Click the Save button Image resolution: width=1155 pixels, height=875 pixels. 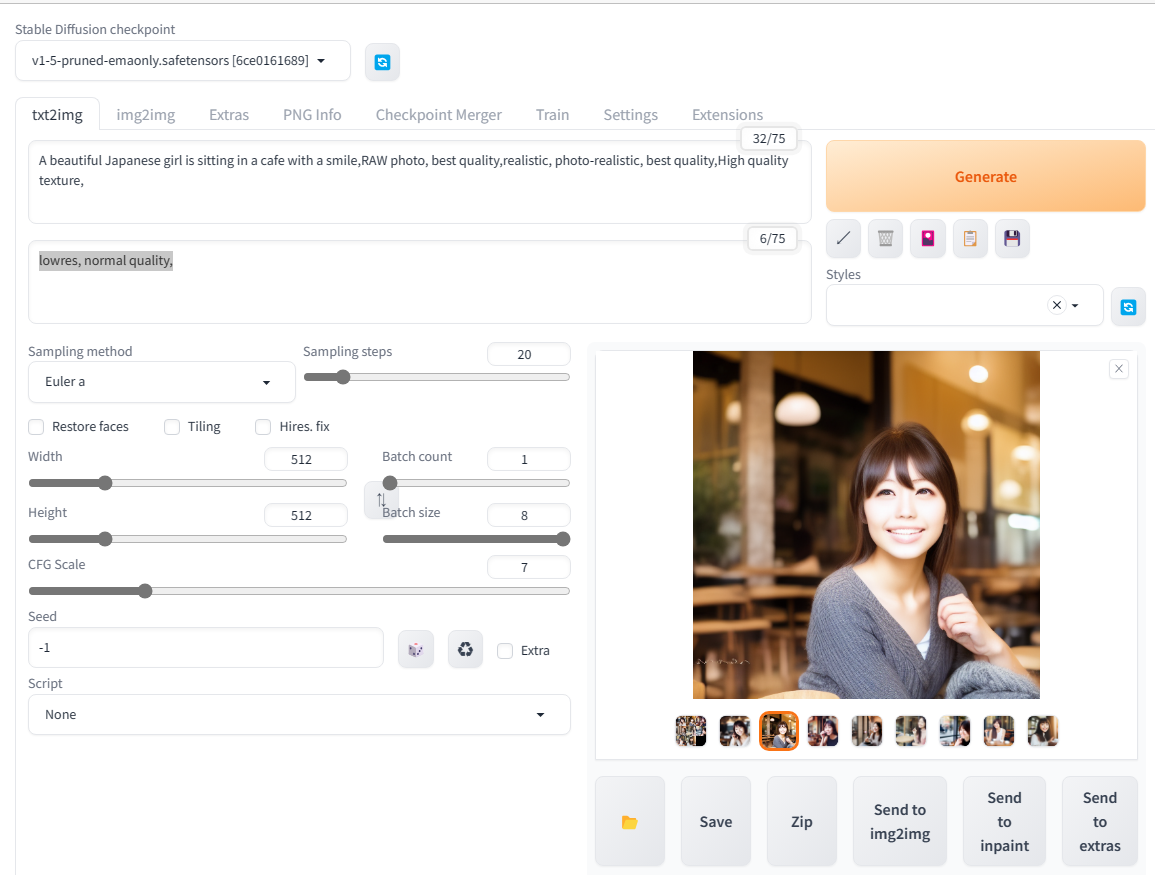coord(715,822)
